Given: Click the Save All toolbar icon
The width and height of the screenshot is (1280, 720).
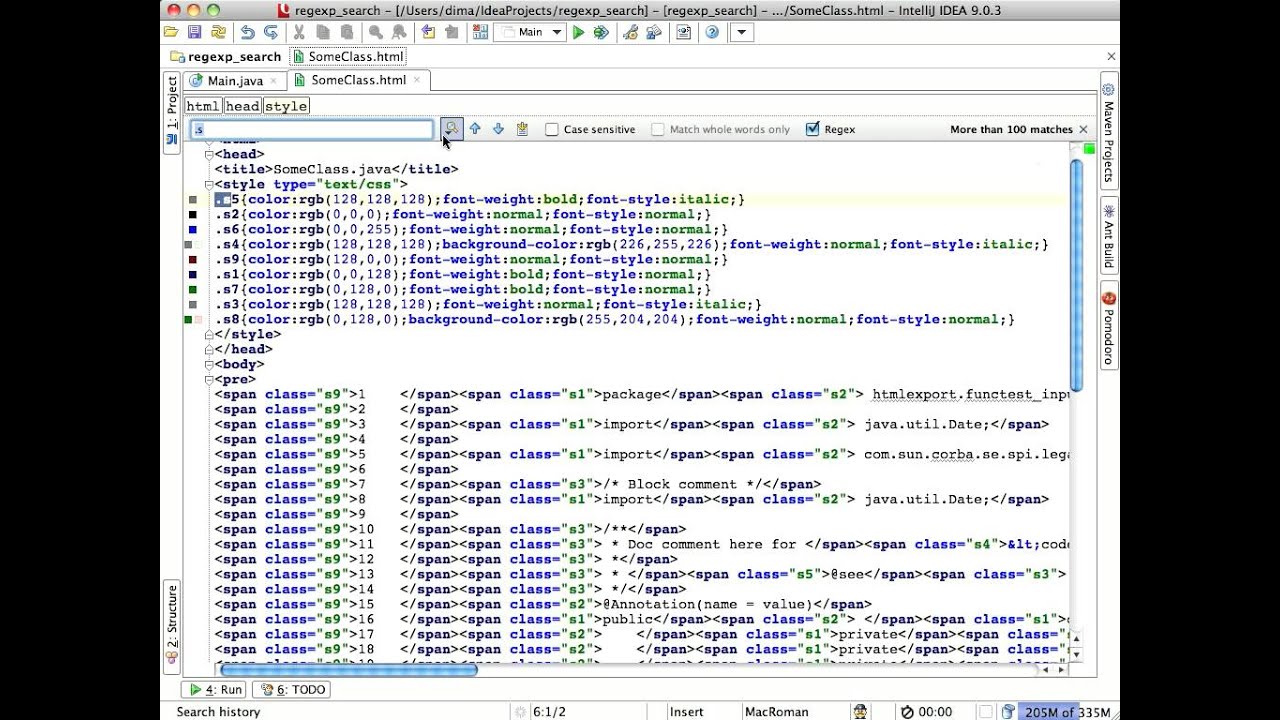Looking at the screenshot, I should click(x=194, y=32).
